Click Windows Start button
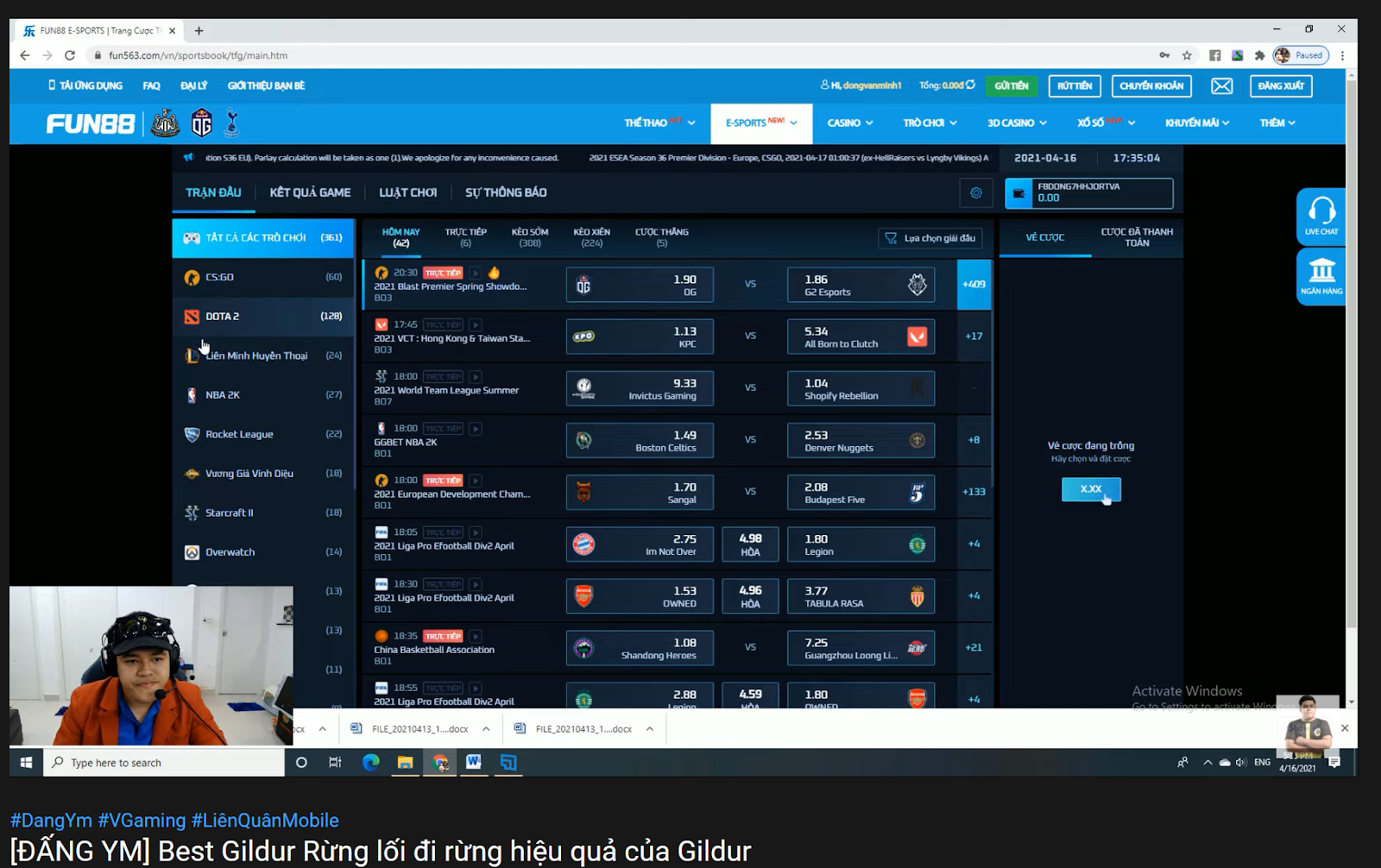 (x=26, y=763)
